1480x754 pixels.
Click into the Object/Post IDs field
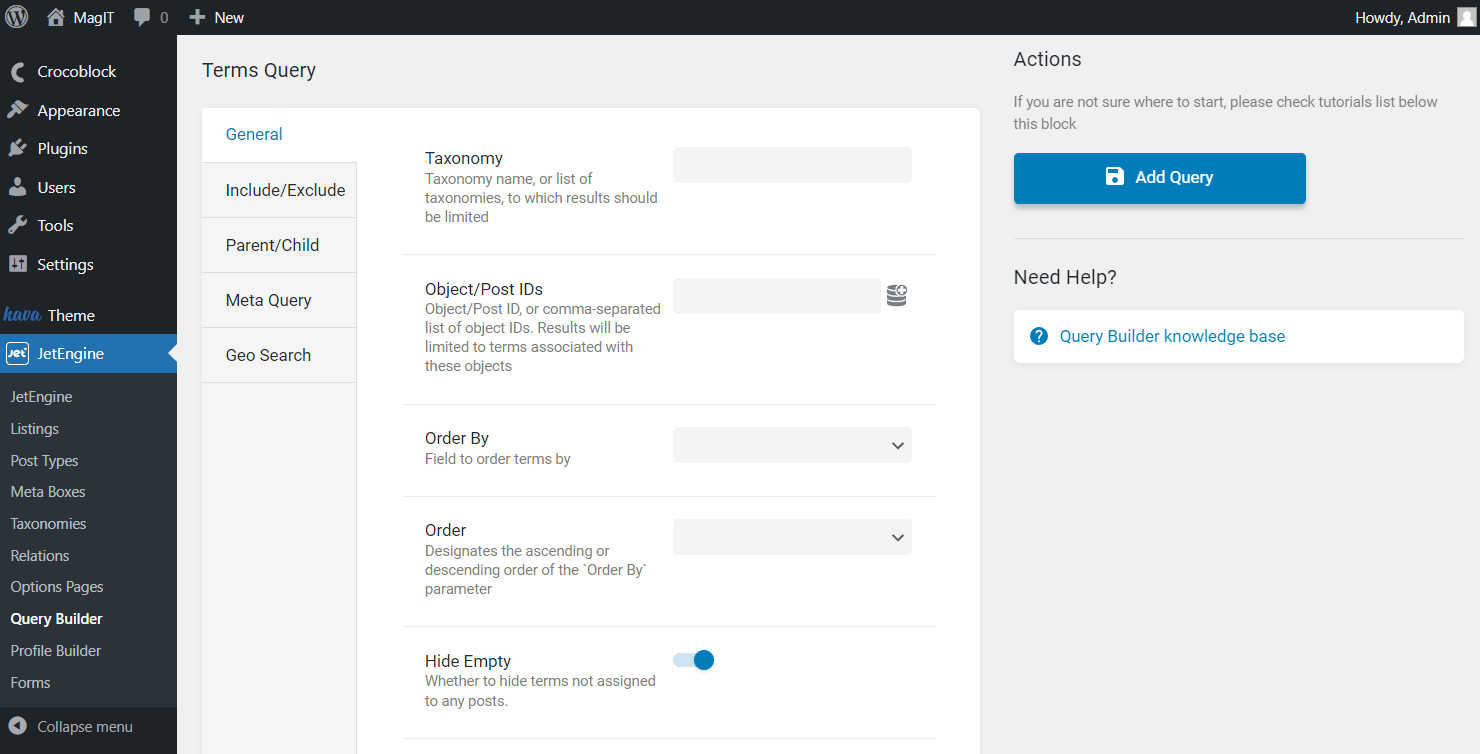pos(777,296)
